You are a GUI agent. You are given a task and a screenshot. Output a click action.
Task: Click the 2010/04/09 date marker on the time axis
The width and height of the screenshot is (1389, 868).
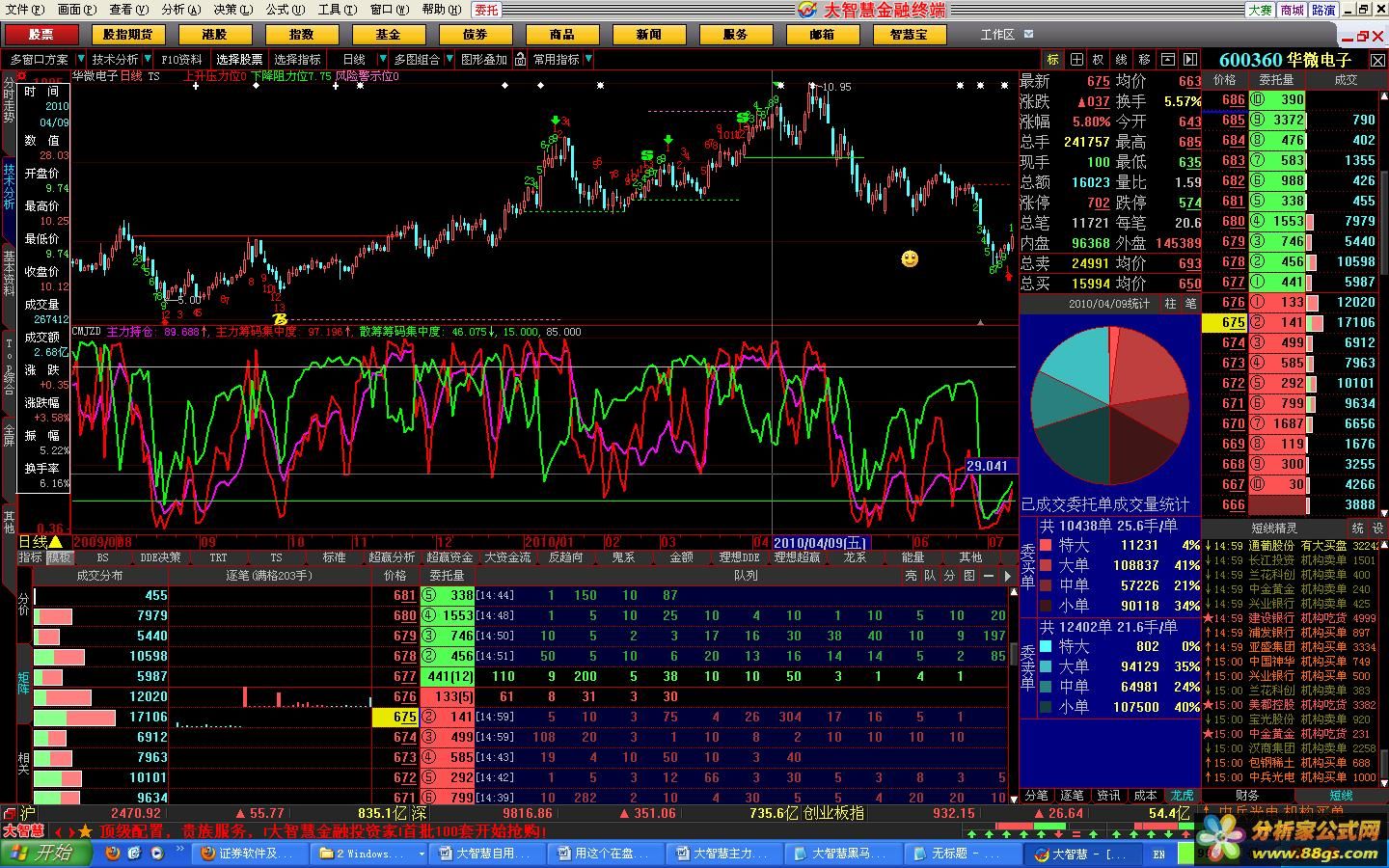tap(821, 543)
